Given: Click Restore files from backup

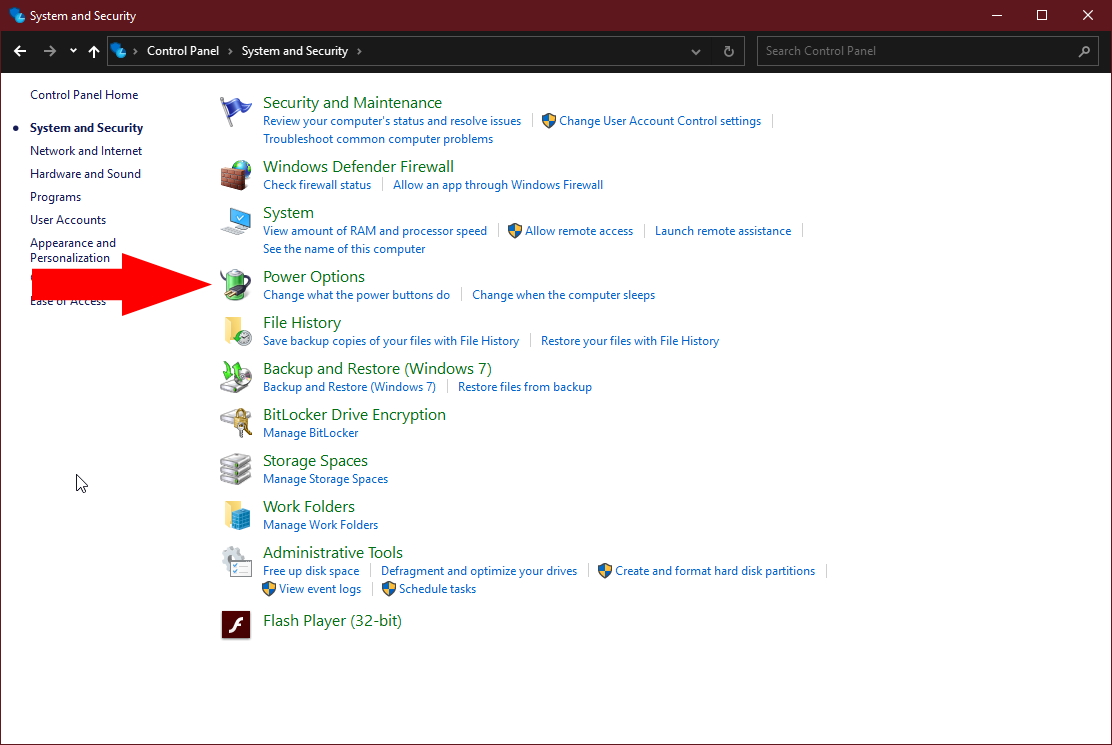Looking at the screenshot, I should (x=525, y=387).
